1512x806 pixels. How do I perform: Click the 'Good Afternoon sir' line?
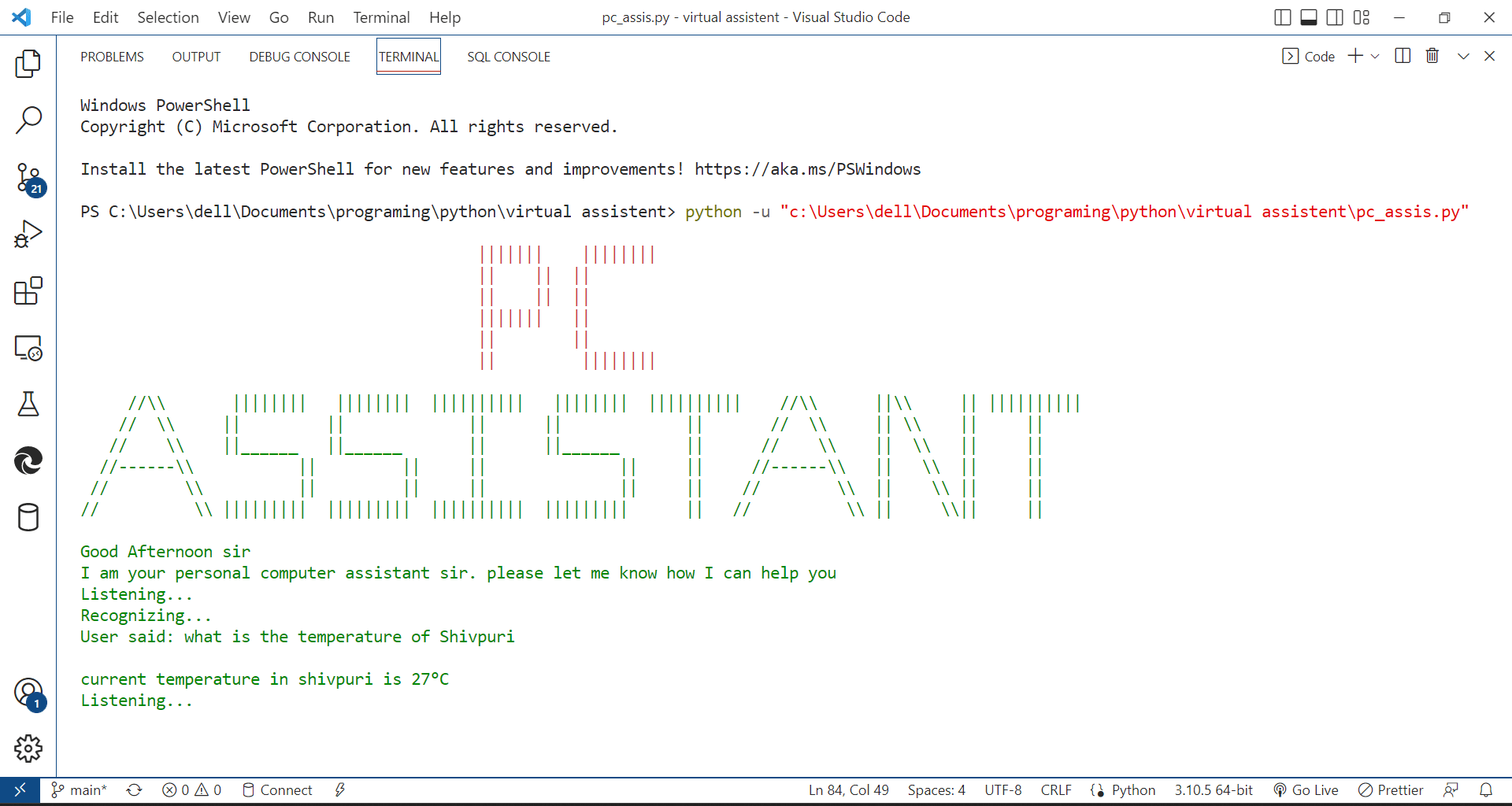click(165, 552)
